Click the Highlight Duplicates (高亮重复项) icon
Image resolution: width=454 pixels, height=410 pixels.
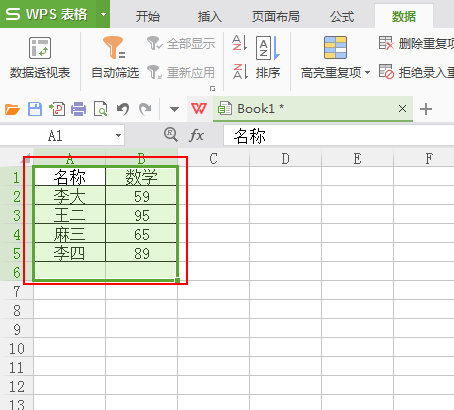335,48
